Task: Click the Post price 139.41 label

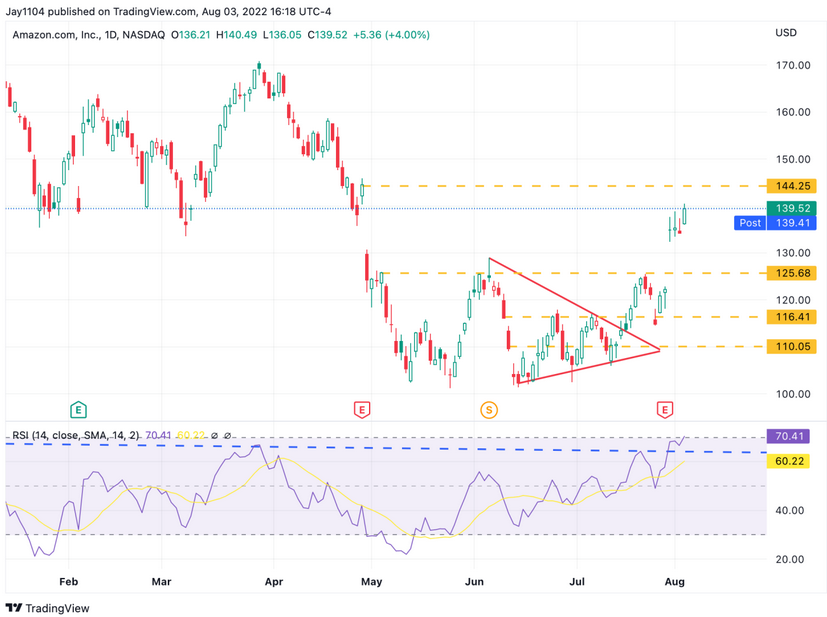Action: click(792, 223)
